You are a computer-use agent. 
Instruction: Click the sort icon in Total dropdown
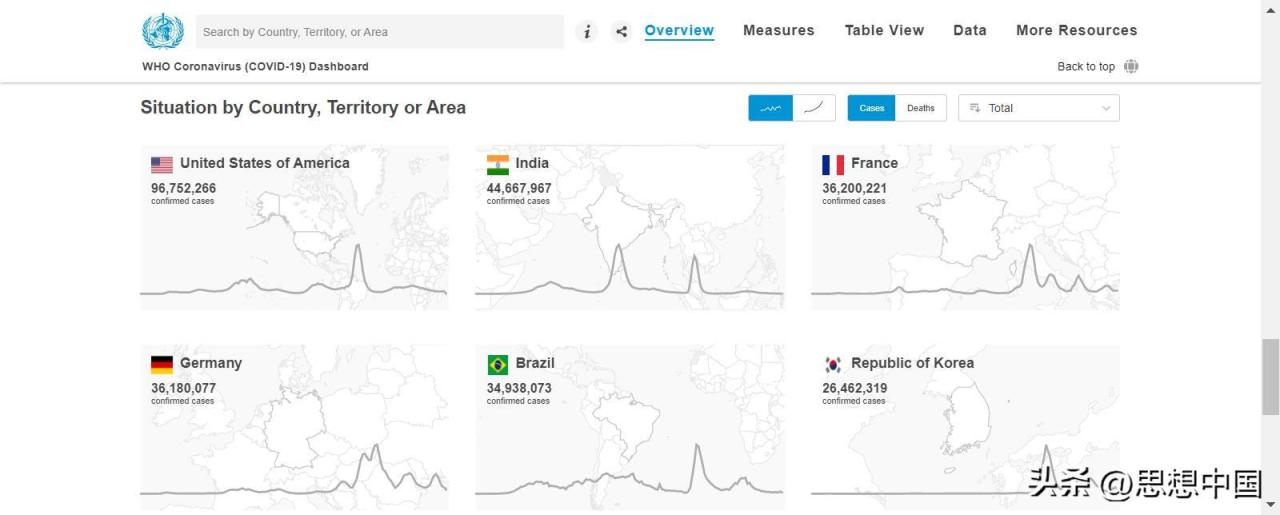coord(975,108)
